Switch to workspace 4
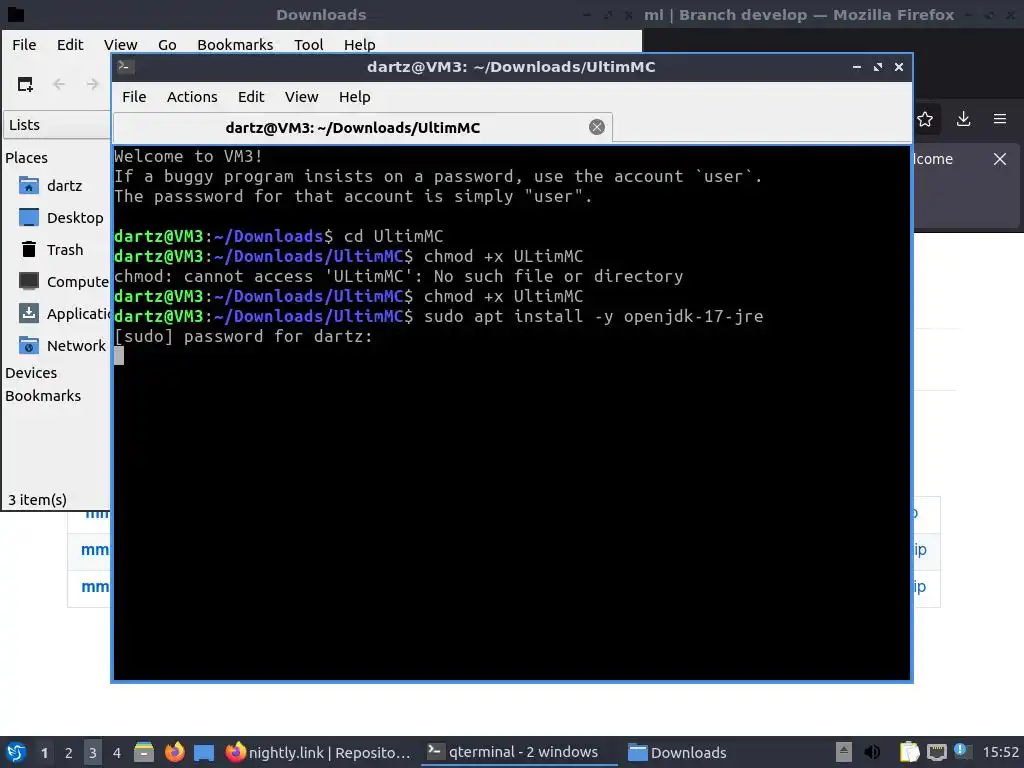Viewport: 1024px width, 768px height. [x=117, y=752]
